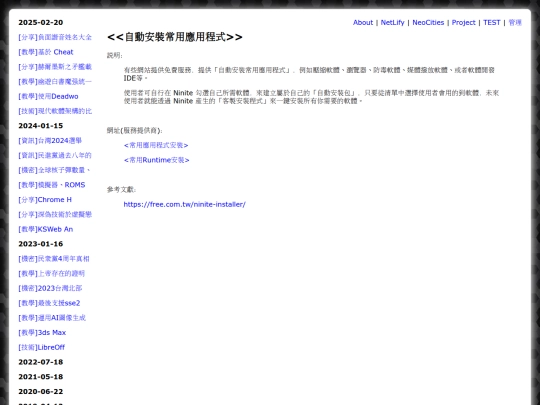This screenshot has height=405, width=540.
Task: Expand the 2021-05-18 date group
Action: point(41,377)
